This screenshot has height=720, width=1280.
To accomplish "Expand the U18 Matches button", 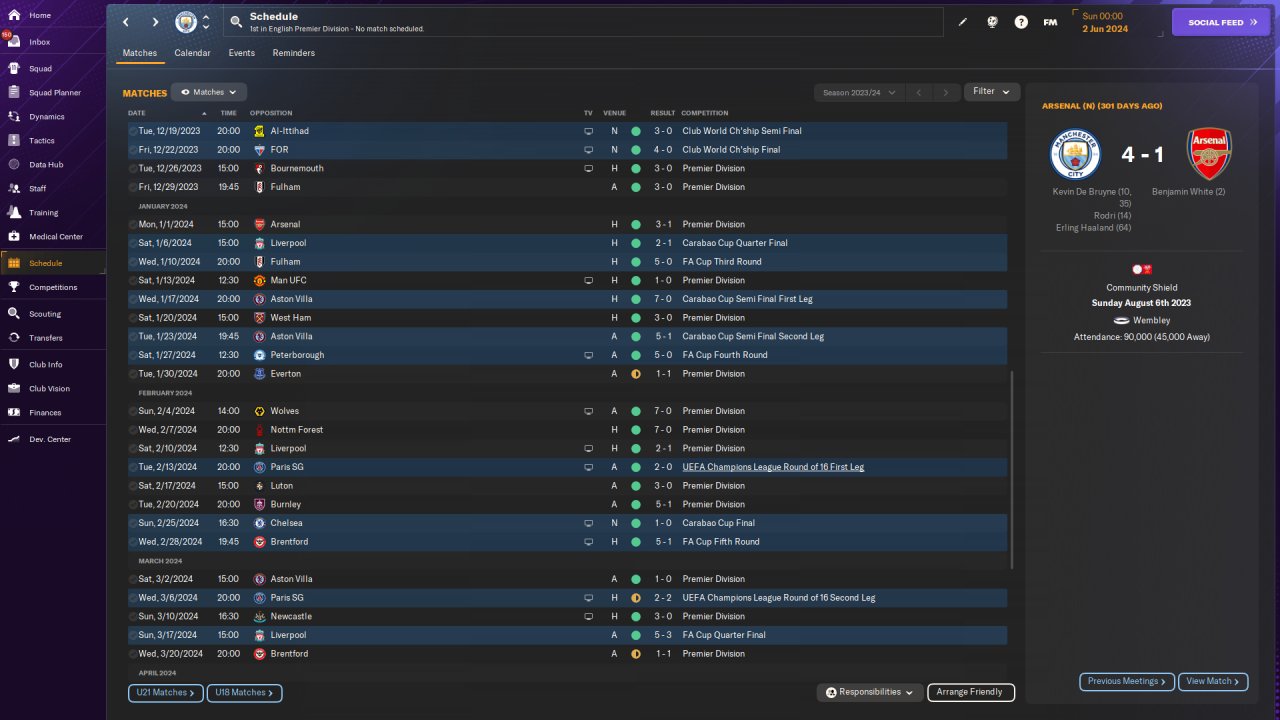I will tap(244, 692).
